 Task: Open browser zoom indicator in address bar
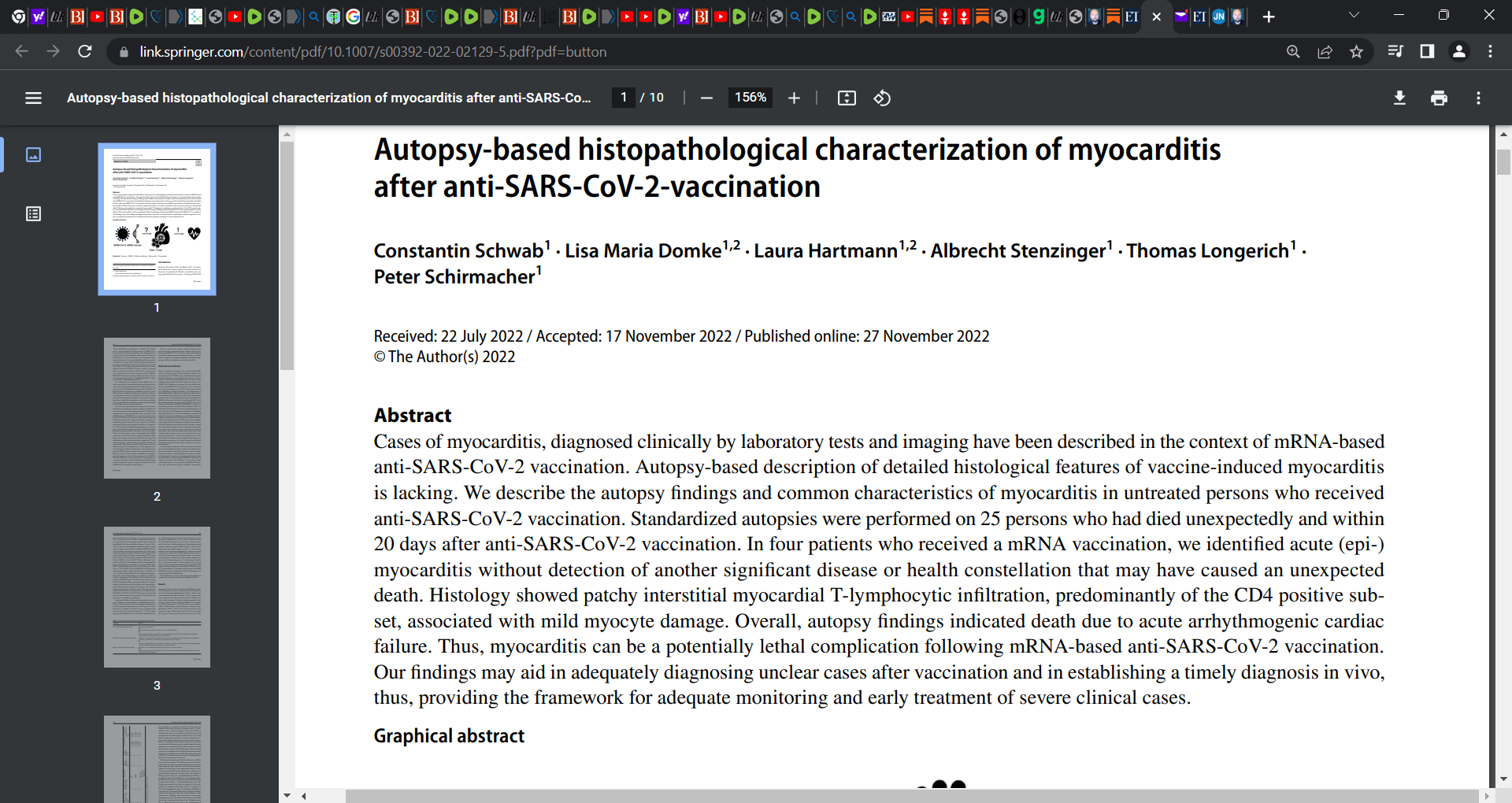point(1293,51)
